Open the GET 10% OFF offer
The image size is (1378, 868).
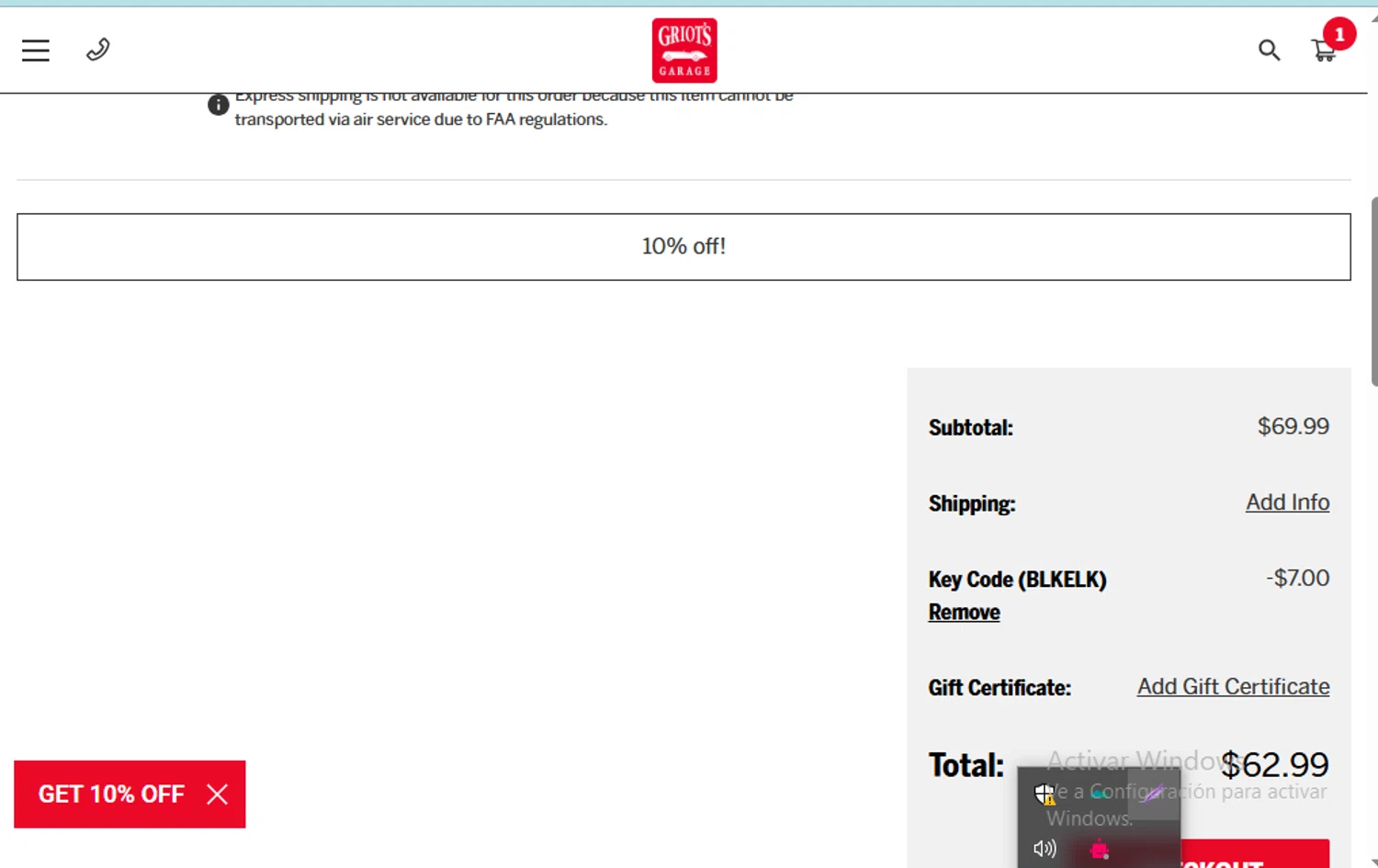pyautogui.click(x=111, y=795)
